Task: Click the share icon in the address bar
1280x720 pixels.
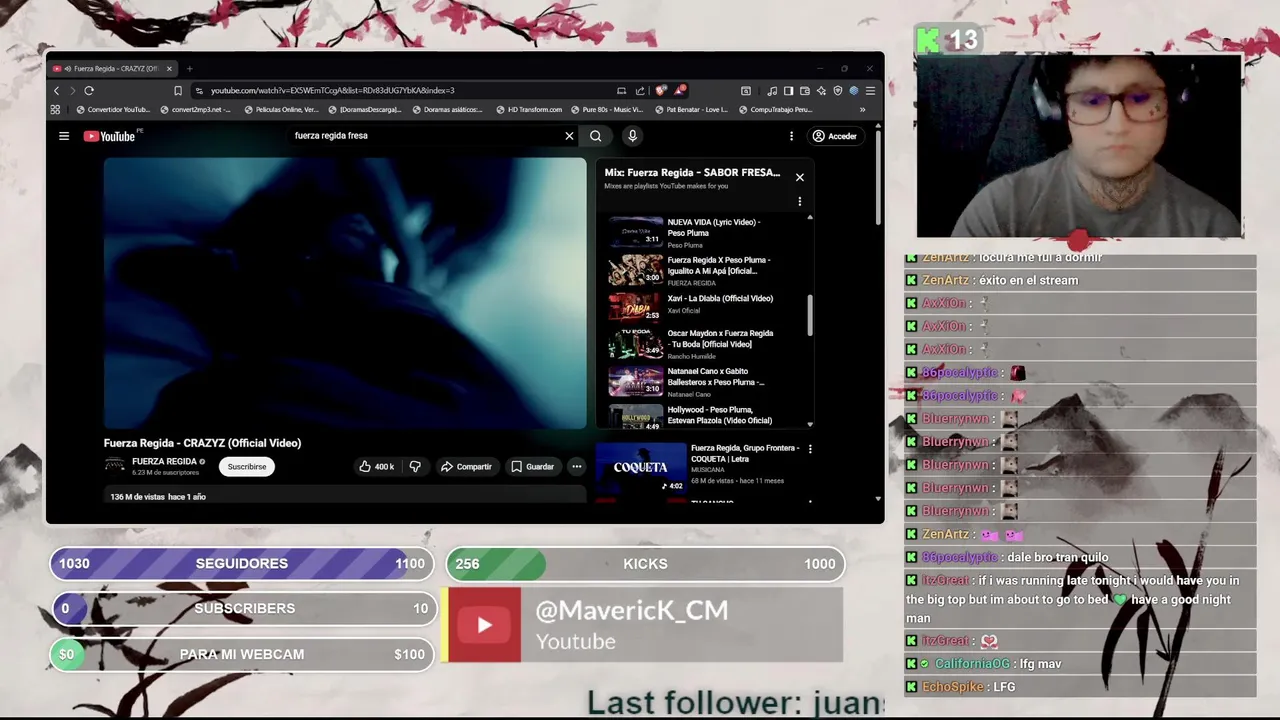Action: 640,90
